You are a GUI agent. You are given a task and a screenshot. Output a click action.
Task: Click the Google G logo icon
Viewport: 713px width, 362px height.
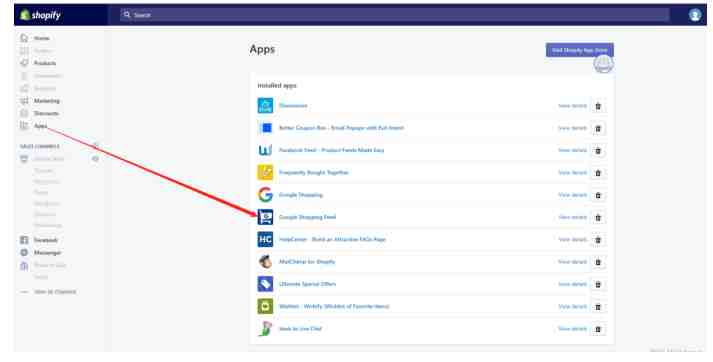[266, 195]
